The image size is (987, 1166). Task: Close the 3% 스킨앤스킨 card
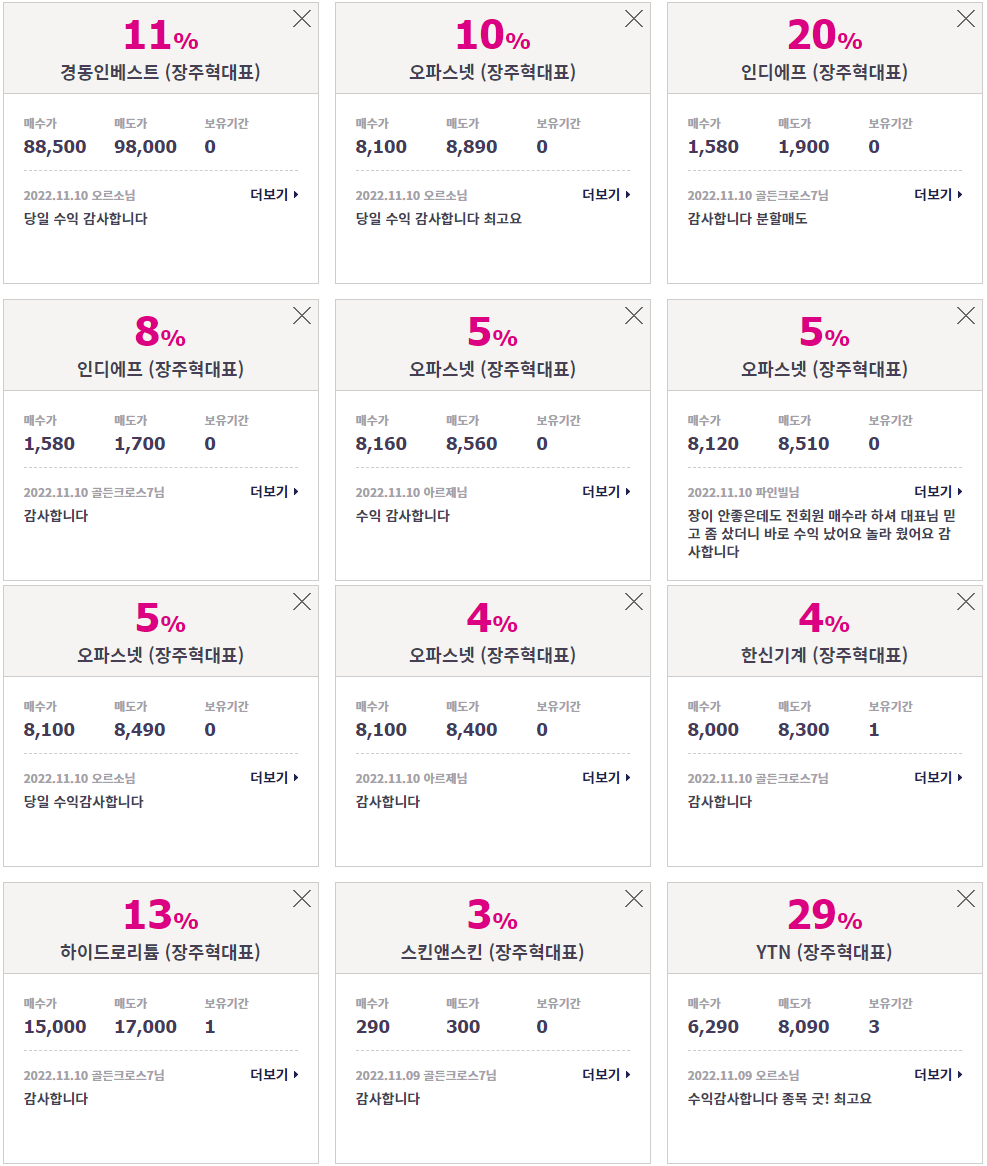634,898
